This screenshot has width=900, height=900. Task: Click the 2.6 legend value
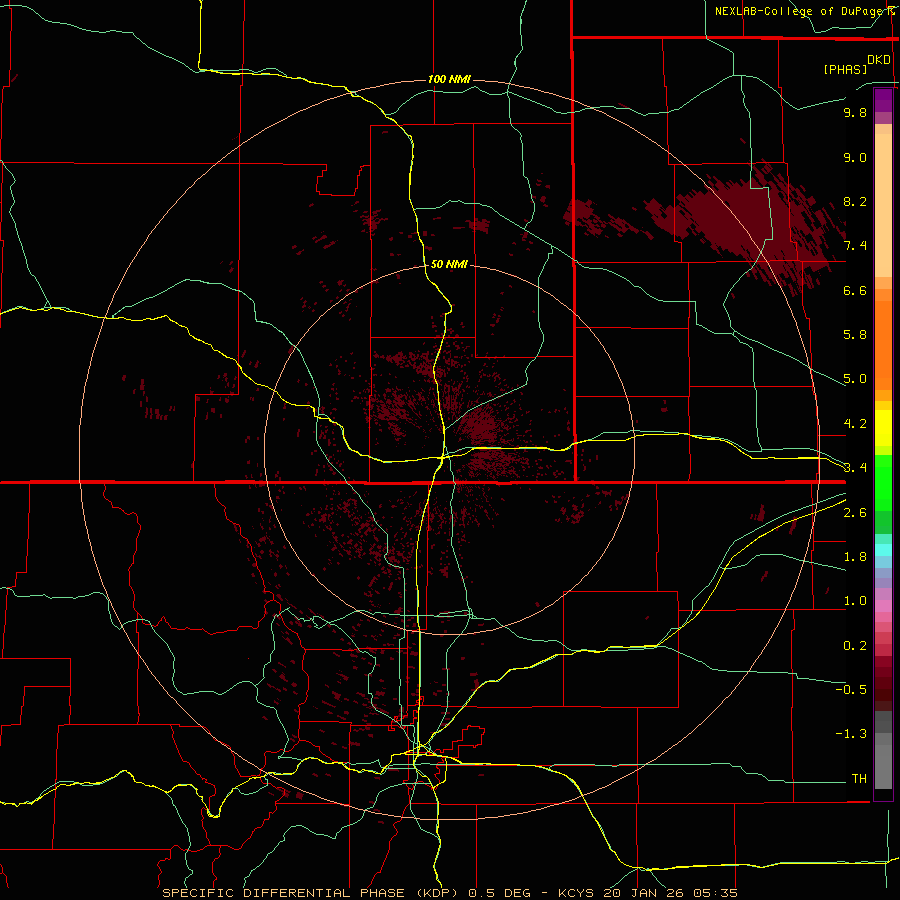(855, 513)
